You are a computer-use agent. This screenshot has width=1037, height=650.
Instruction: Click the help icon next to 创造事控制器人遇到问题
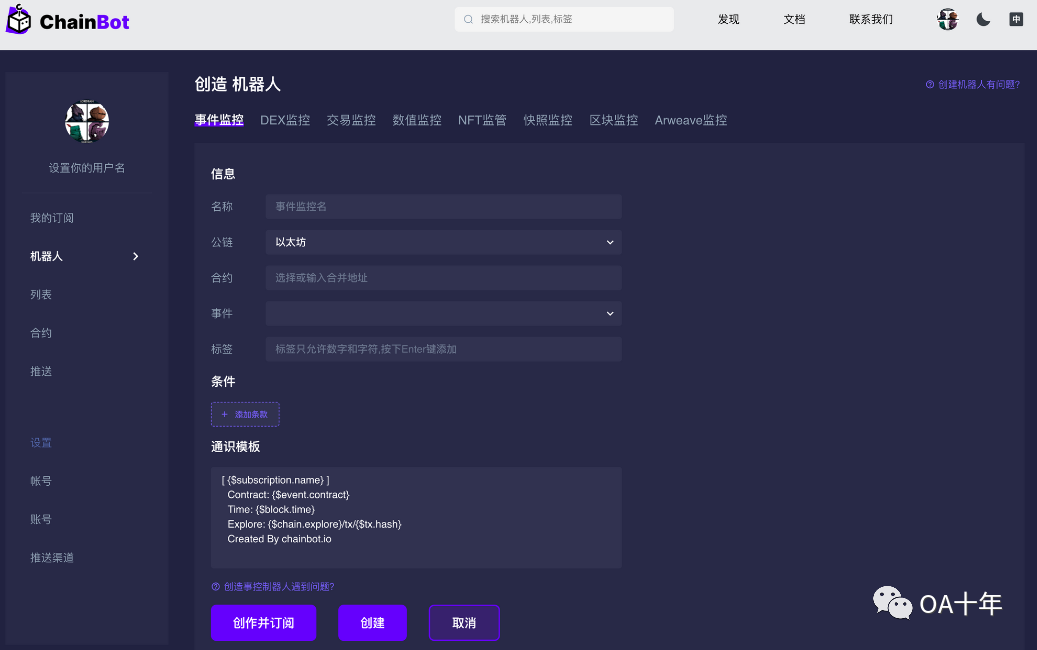coord(214,585)
